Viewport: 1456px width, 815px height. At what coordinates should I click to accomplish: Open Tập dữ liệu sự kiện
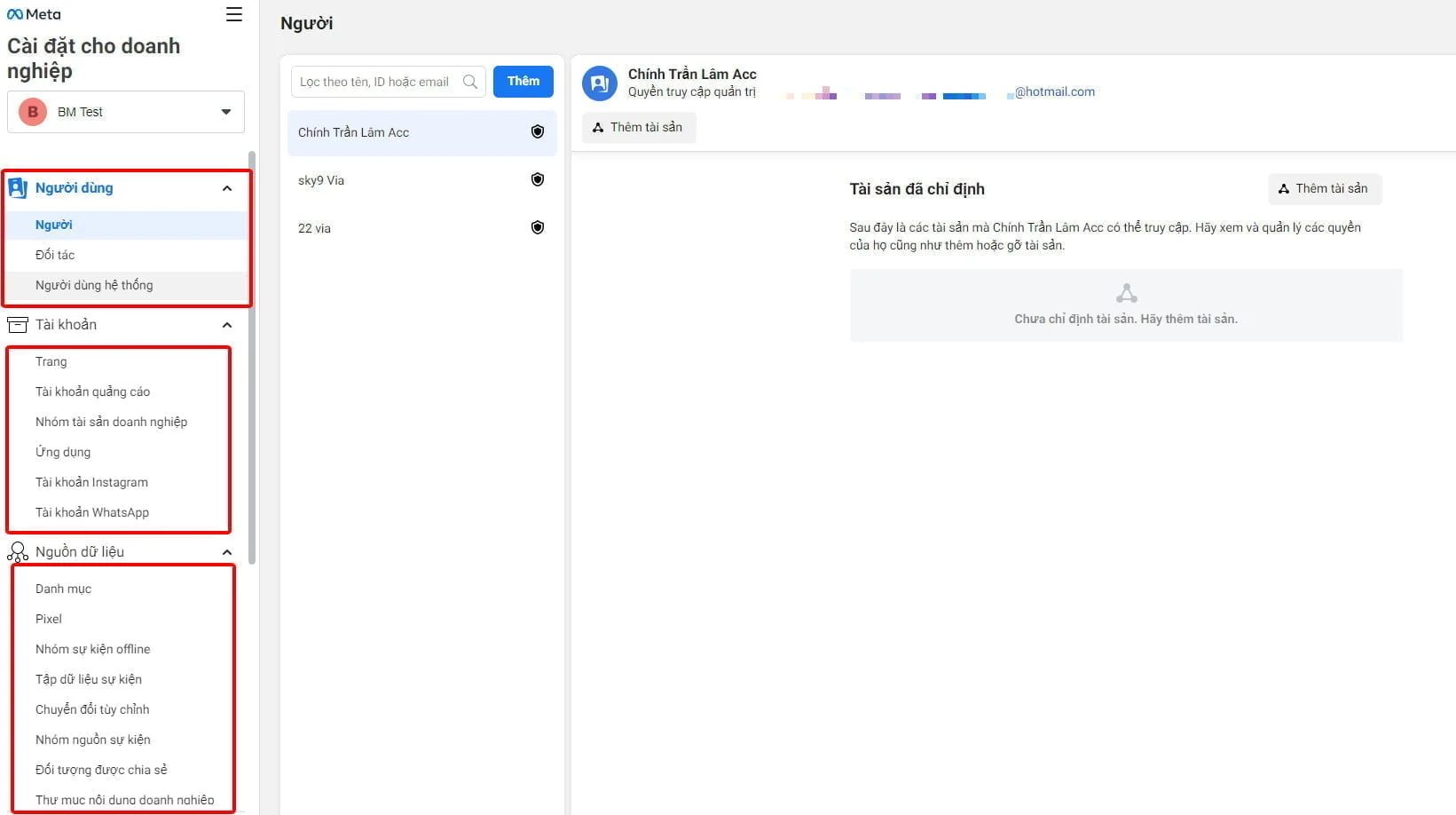pos(89,679)
